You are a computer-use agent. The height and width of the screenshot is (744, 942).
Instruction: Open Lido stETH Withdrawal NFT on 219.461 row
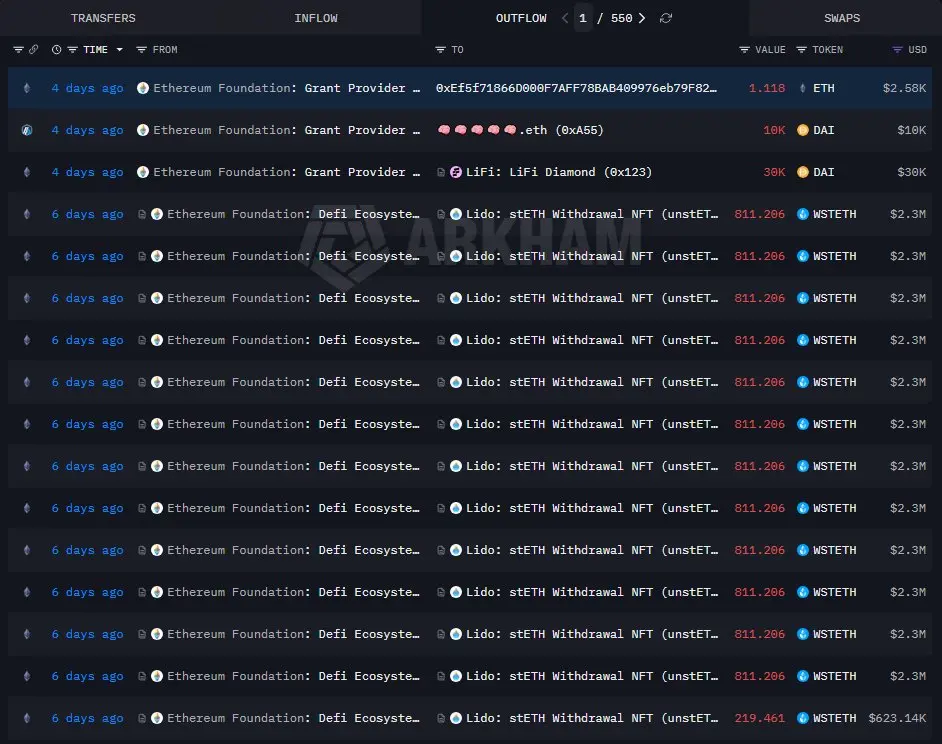click(x=592, y=718)
